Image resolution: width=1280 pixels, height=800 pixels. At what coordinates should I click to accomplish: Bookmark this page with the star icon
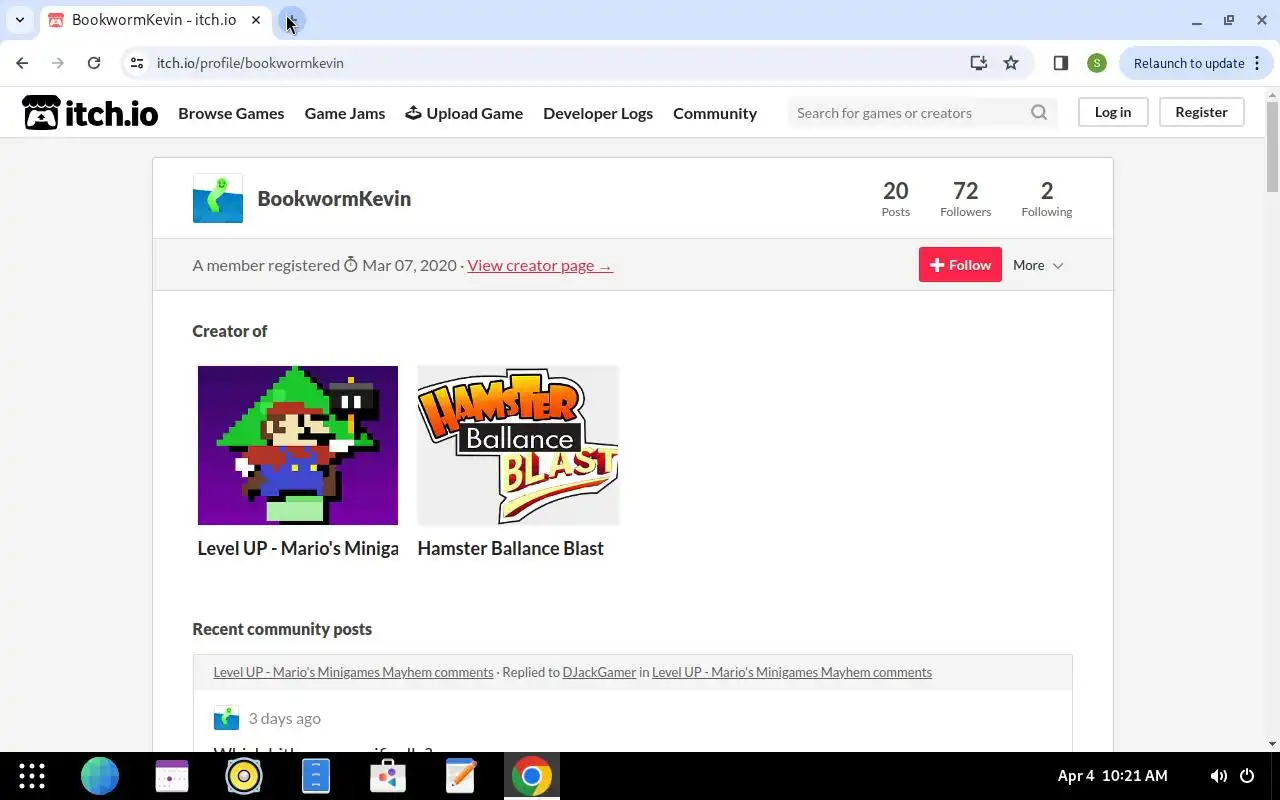pos(1011,63)
